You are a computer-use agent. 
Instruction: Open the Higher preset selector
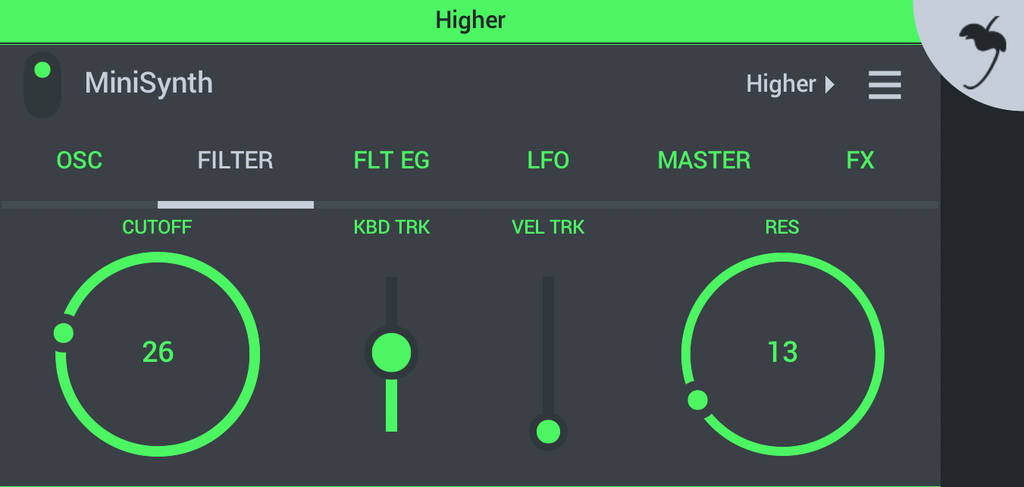point(790,84)
